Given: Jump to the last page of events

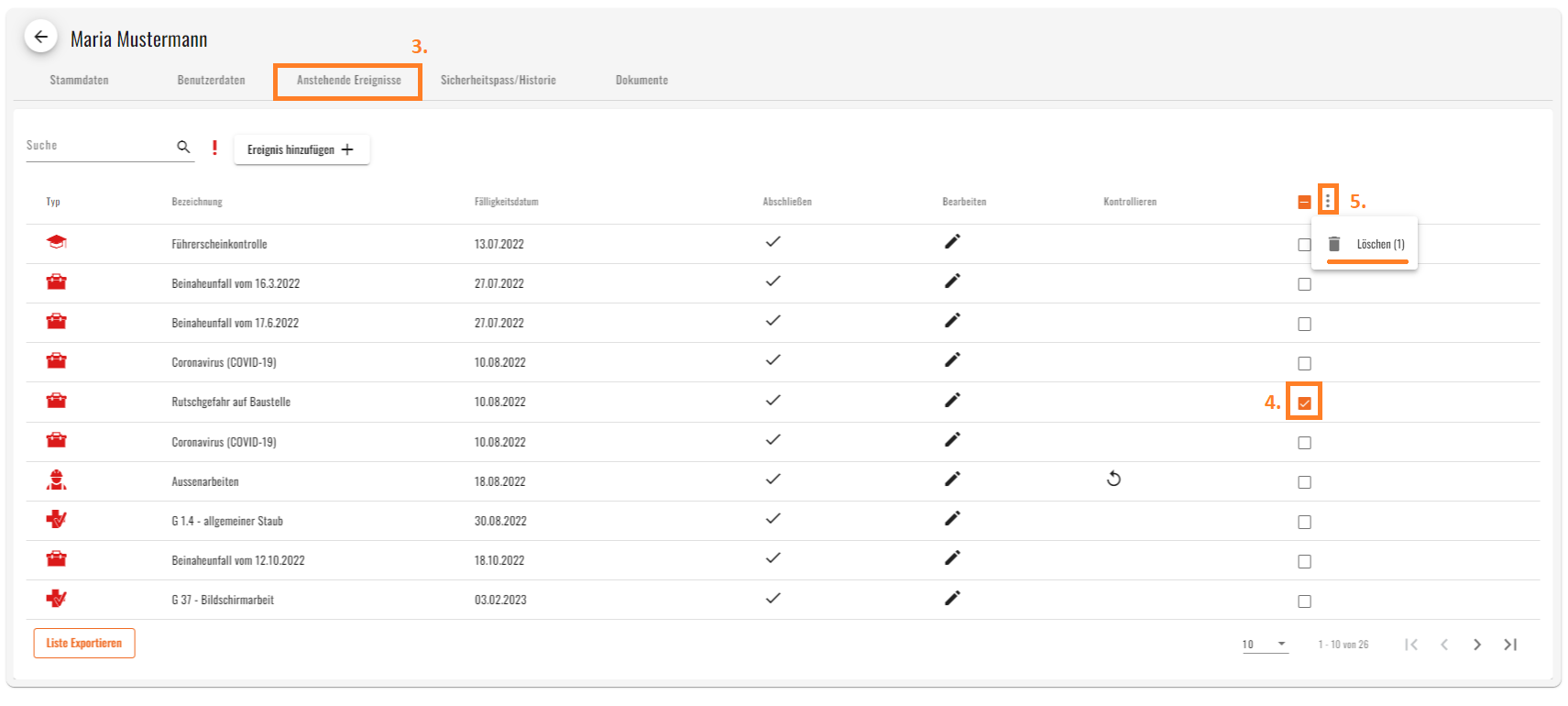Looking at the screenshot, I should coord(1510,645).
